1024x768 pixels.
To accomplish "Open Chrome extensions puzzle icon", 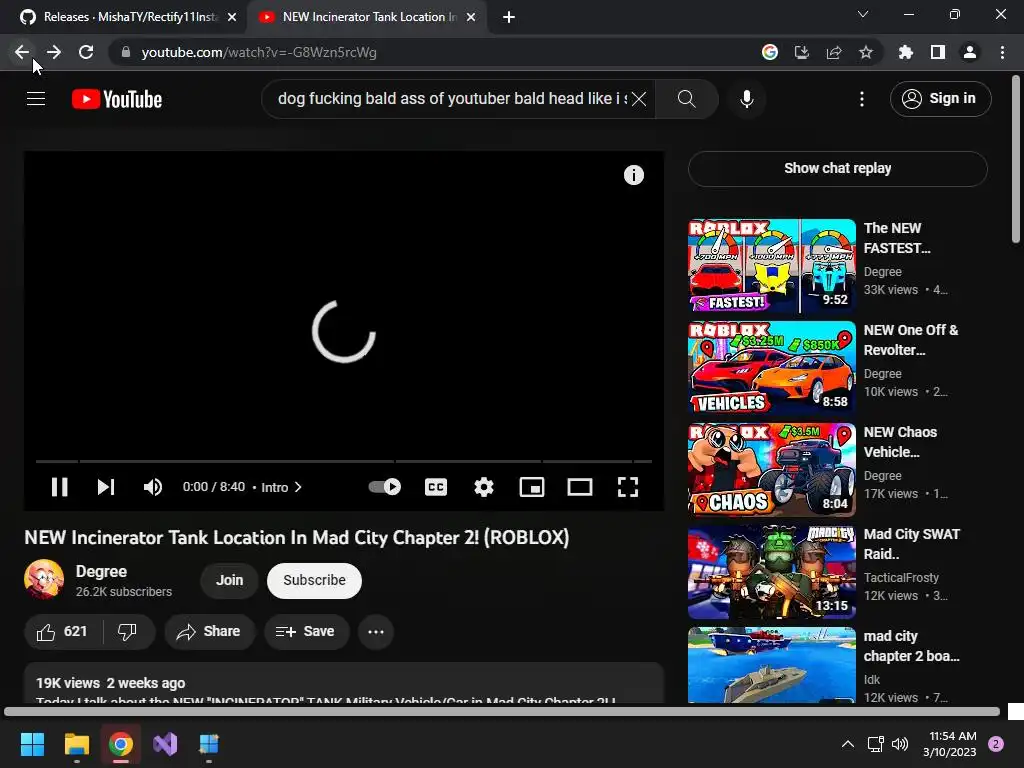I will 906,52.
